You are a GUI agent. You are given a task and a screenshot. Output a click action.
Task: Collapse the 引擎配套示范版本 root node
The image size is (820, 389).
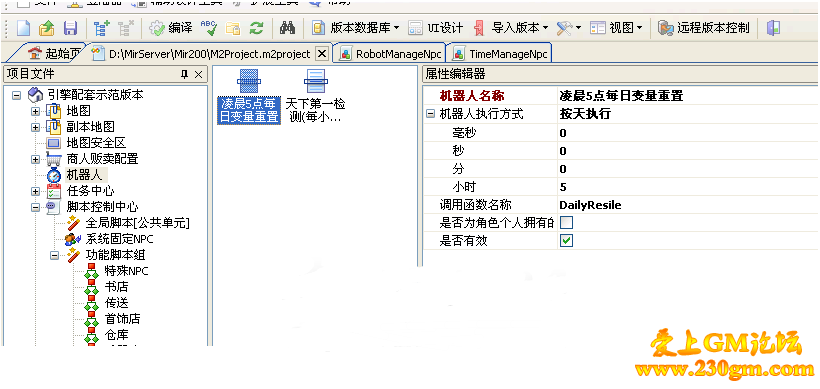click(x=17, y=96)
